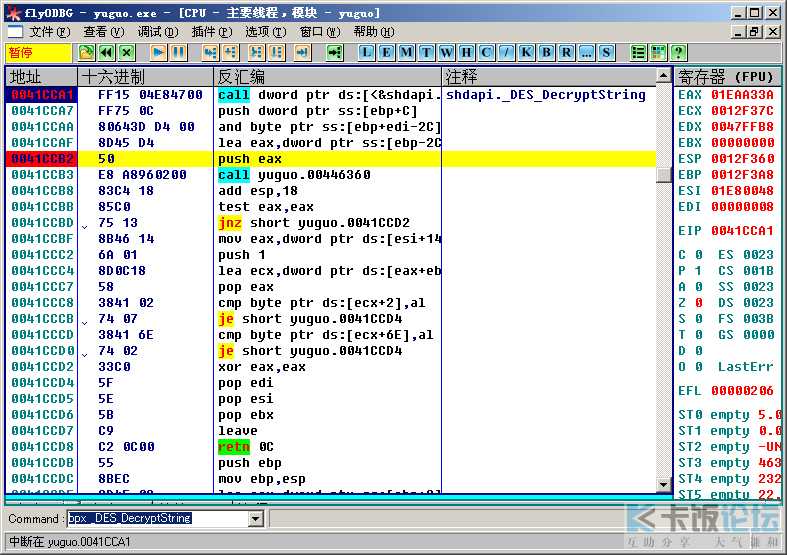
Task: Open the 插件(P) menu
Action: pos(211,32)
